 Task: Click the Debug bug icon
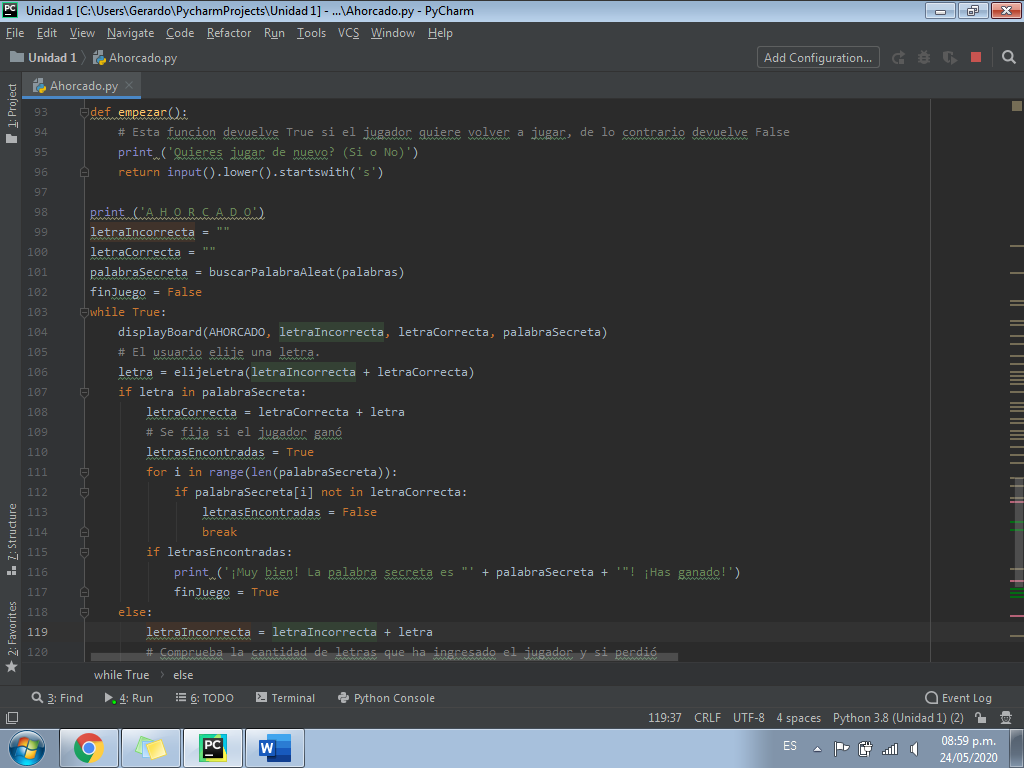pyautogui.click(x=923, y=57)
